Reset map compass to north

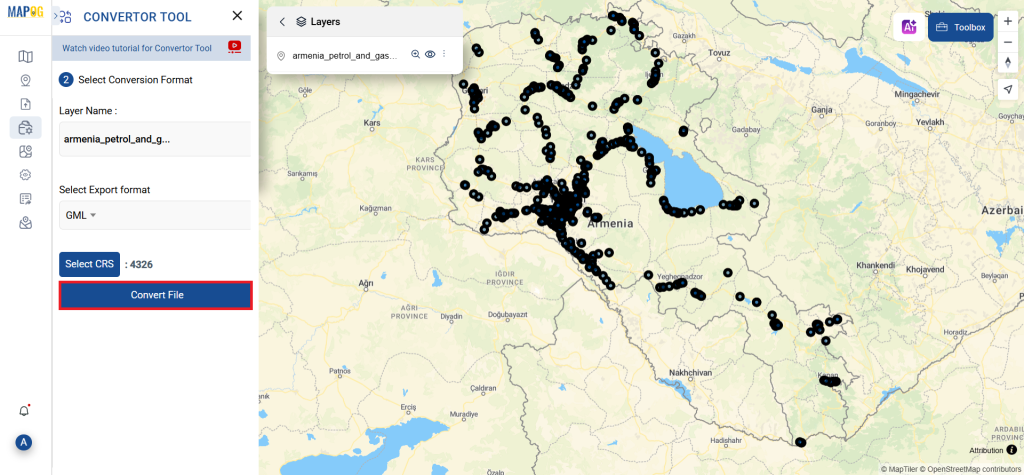(x=1008, y=62)
